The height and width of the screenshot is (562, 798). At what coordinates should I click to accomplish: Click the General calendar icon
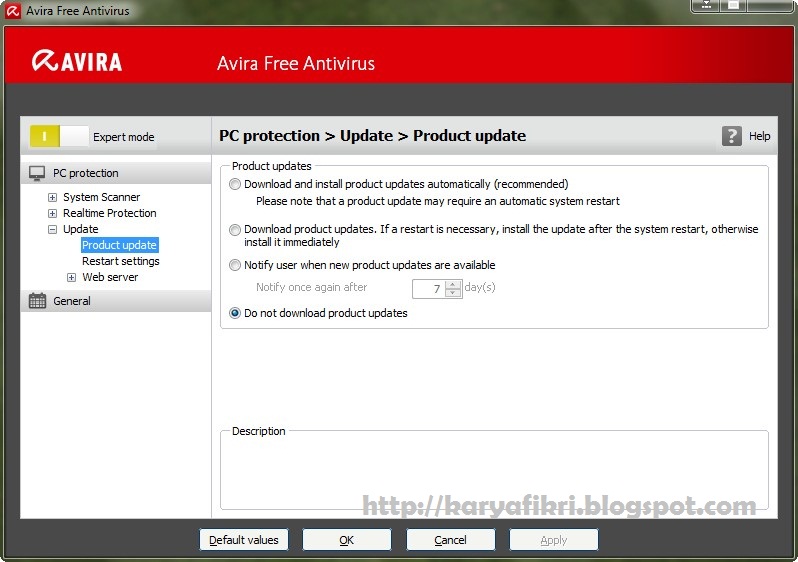37,301
